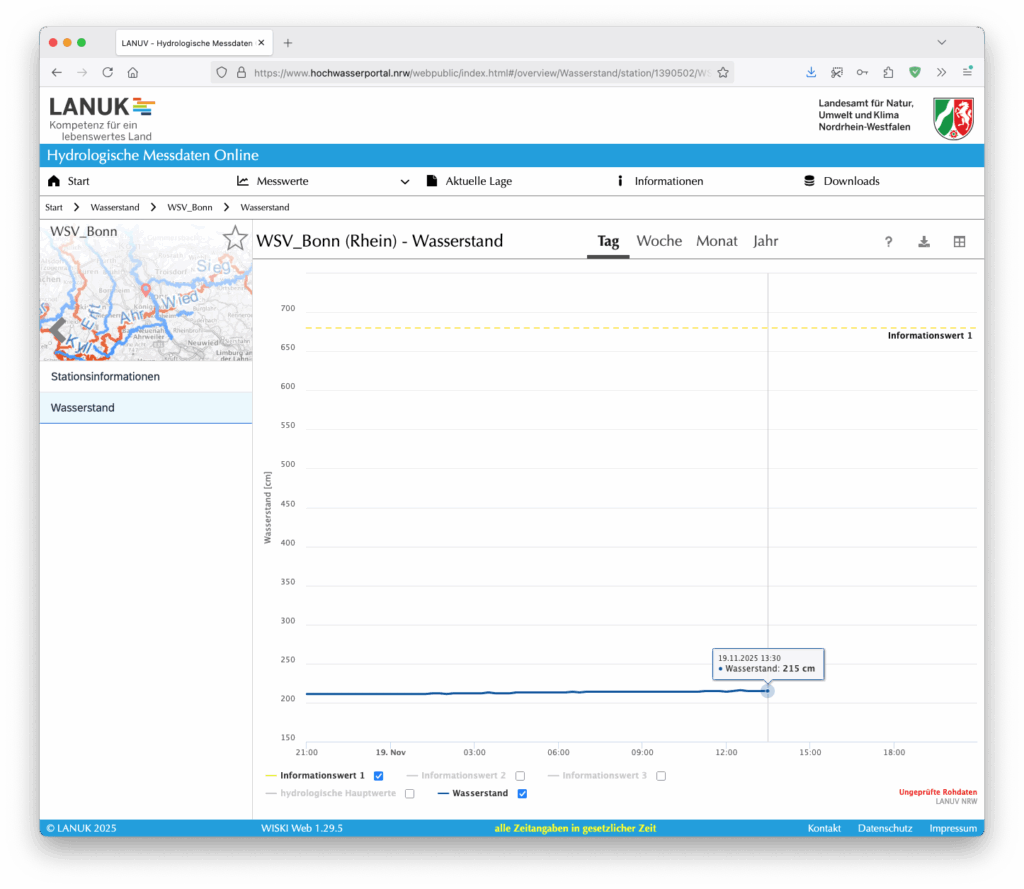Collapse the map with the left chevron

57,330
